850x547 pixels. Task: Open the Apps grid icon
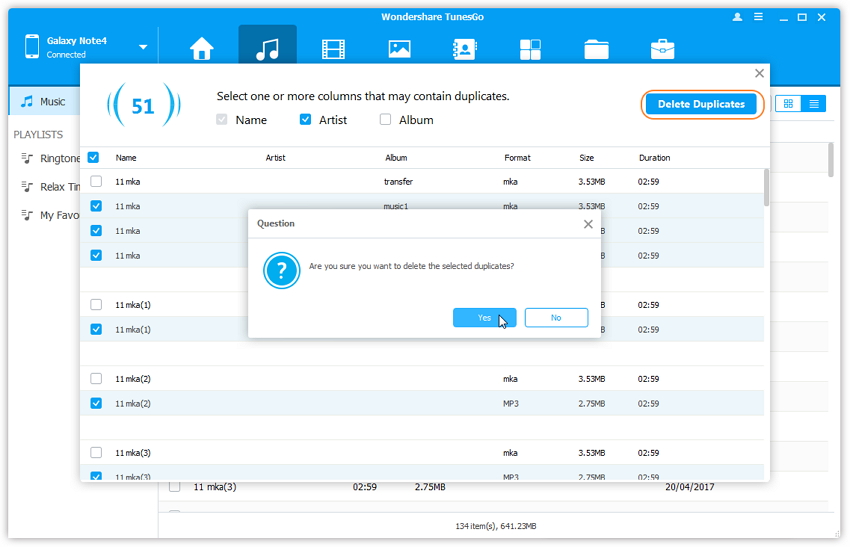pyautogui.click(x=530, y=48)
